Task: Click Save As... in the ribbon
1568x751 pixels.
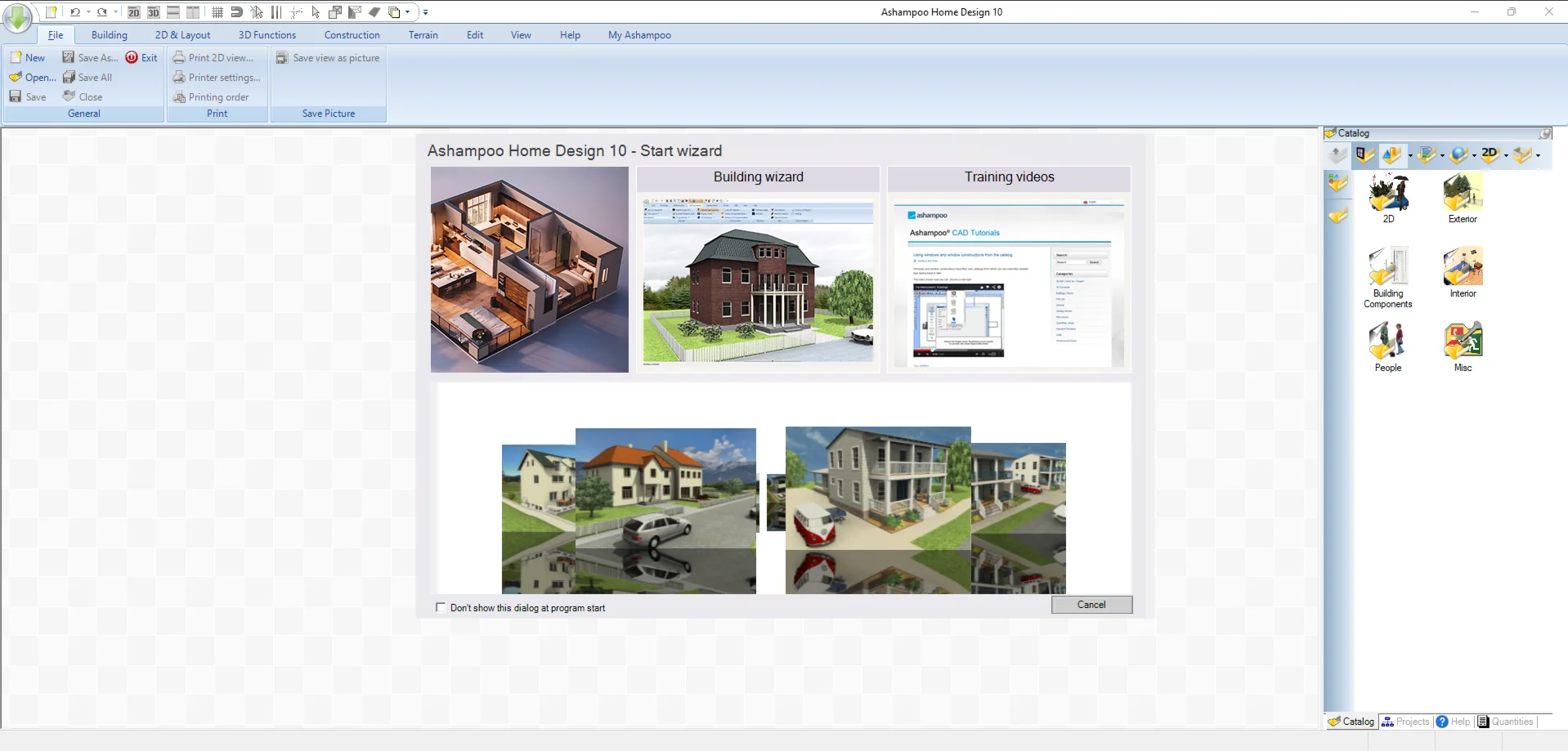Action: pos(91,58)
